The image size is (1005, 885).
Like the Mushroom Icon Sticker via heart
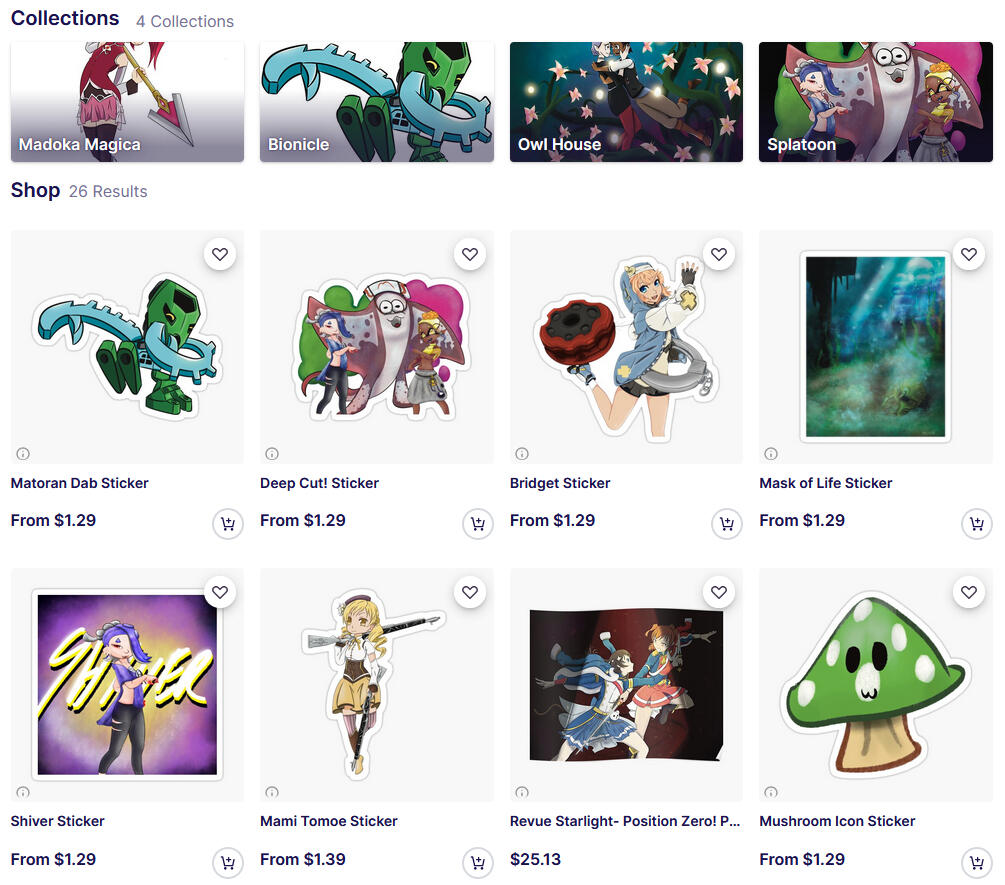pos(968,592)
